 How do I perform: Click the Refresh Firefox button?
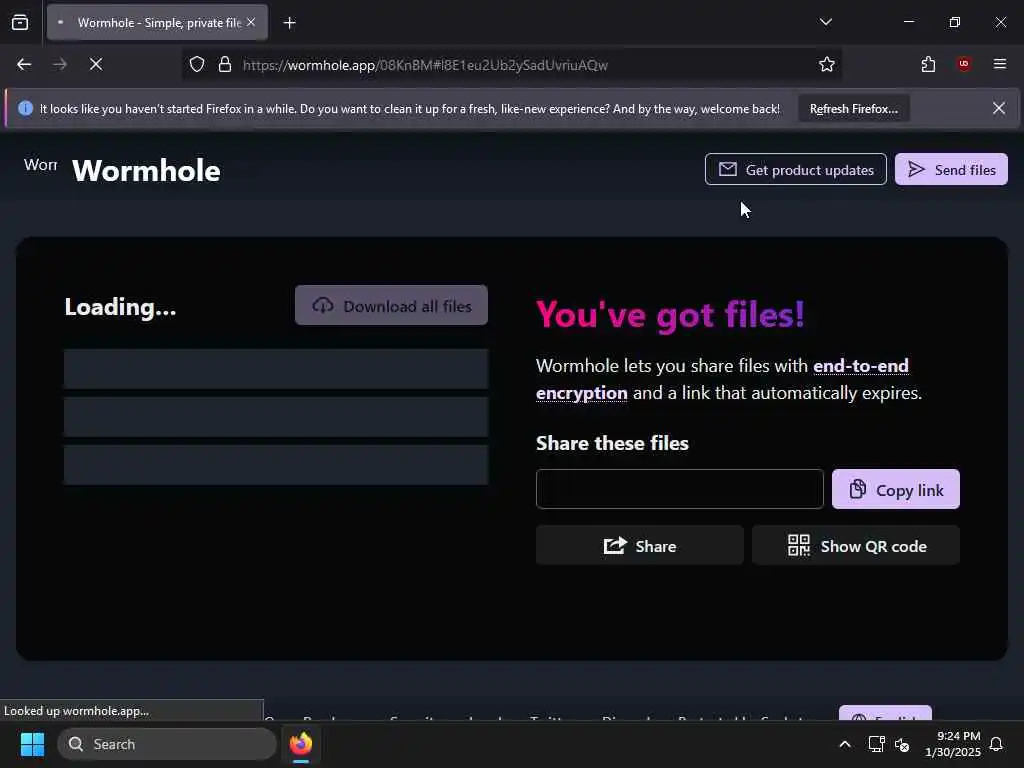[854, 109]
